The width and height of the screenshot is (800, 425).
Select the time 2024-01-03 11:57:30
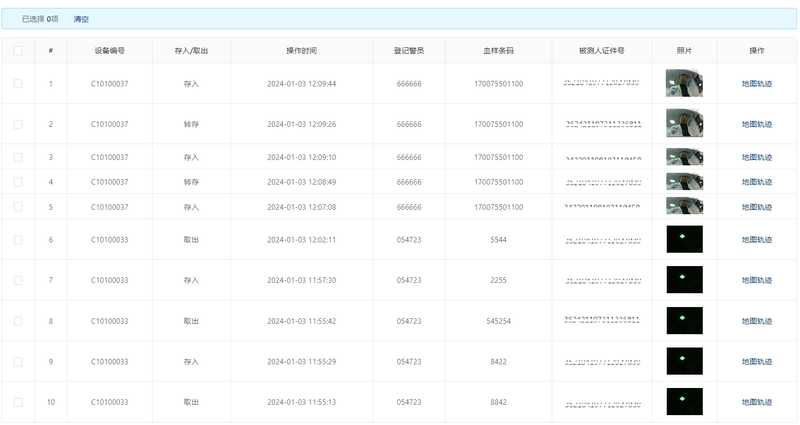tap(302, 280)
